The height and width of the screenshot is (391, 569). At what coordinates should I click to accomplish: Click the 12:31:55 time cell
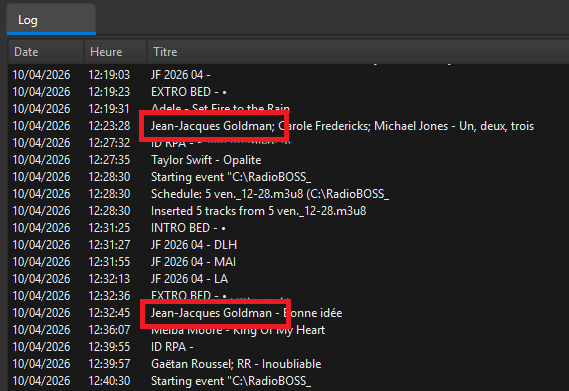tap(109, 262)
